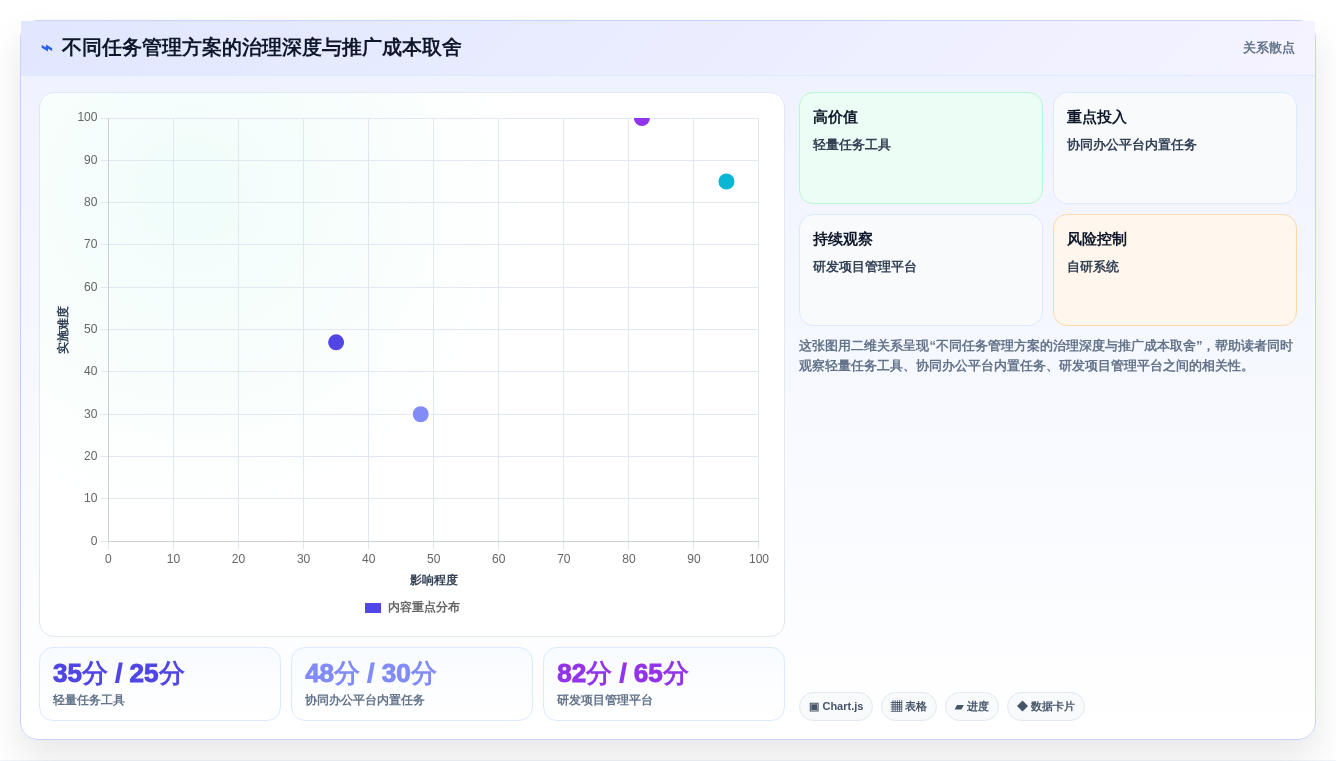Open the 重点投入 quadrant card
Viewport: 1336px width, 761px height.
click(1175, 148)
